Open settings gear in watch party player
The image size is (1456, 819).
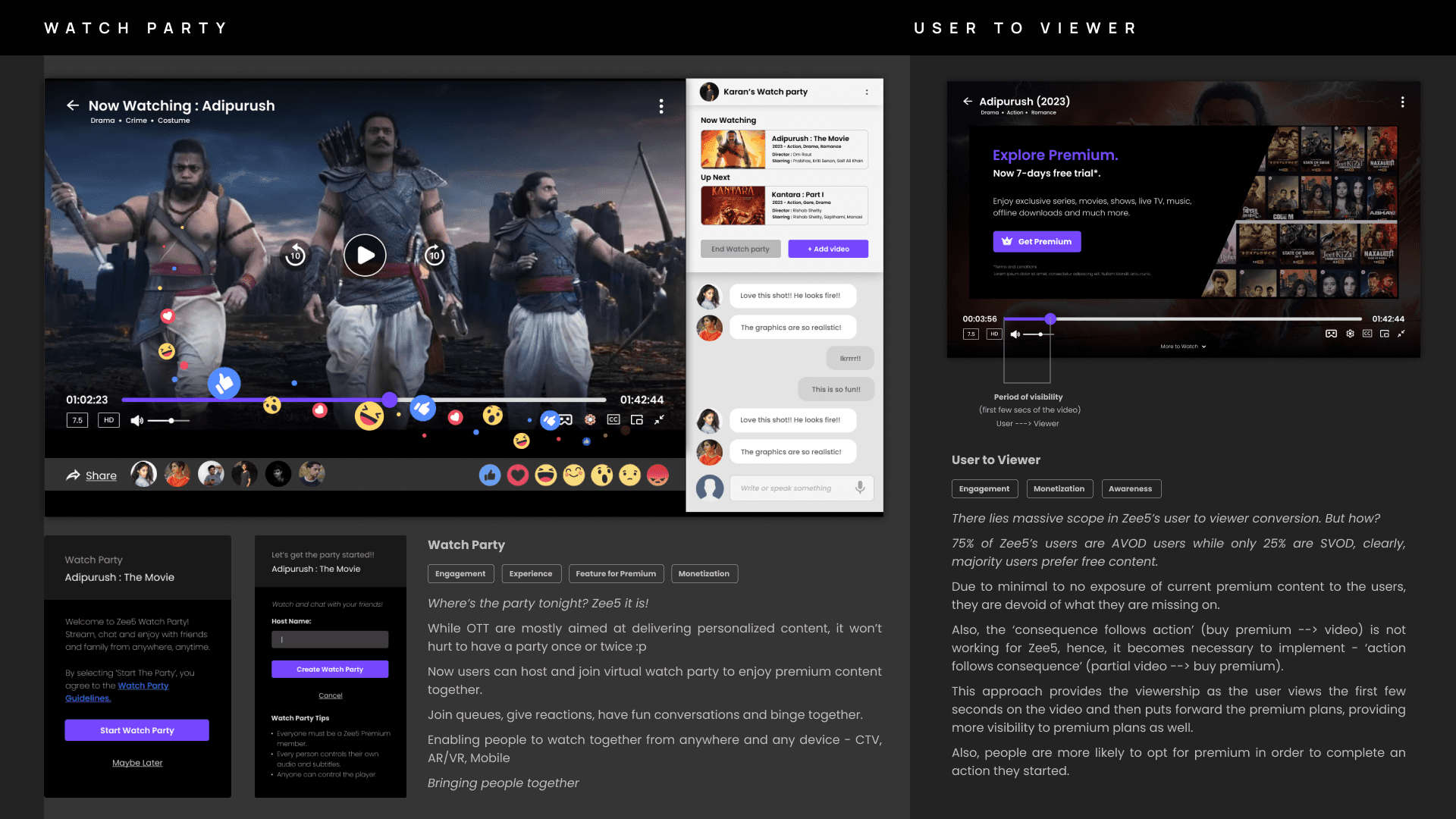(590, 419)
